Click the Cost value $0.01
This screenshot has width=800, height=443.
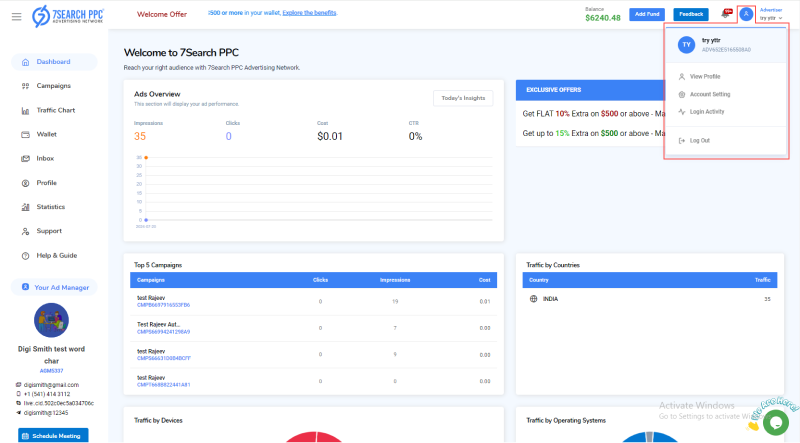pyautogui.click(x=330, y=136)
